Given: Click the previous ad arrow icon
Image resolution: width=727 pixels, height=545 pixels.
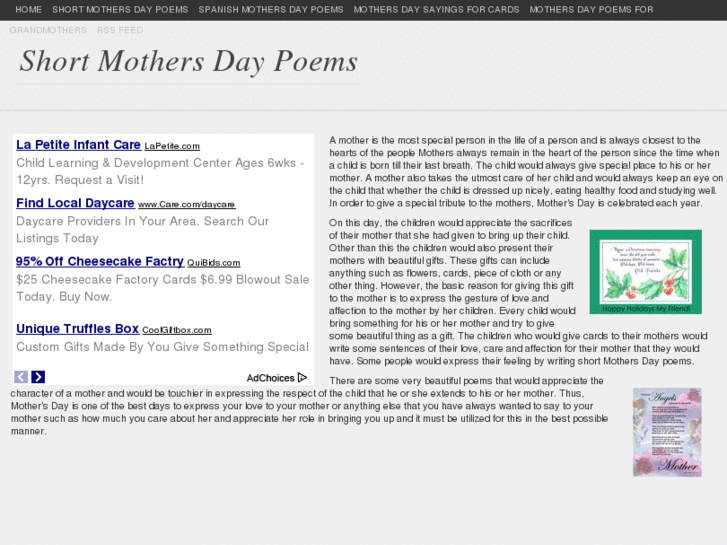Looking at the screenshot, I should click(x=21, y=377).
